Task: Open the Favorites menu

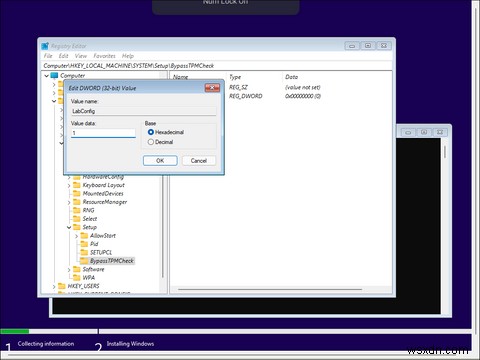Action: 104,56
